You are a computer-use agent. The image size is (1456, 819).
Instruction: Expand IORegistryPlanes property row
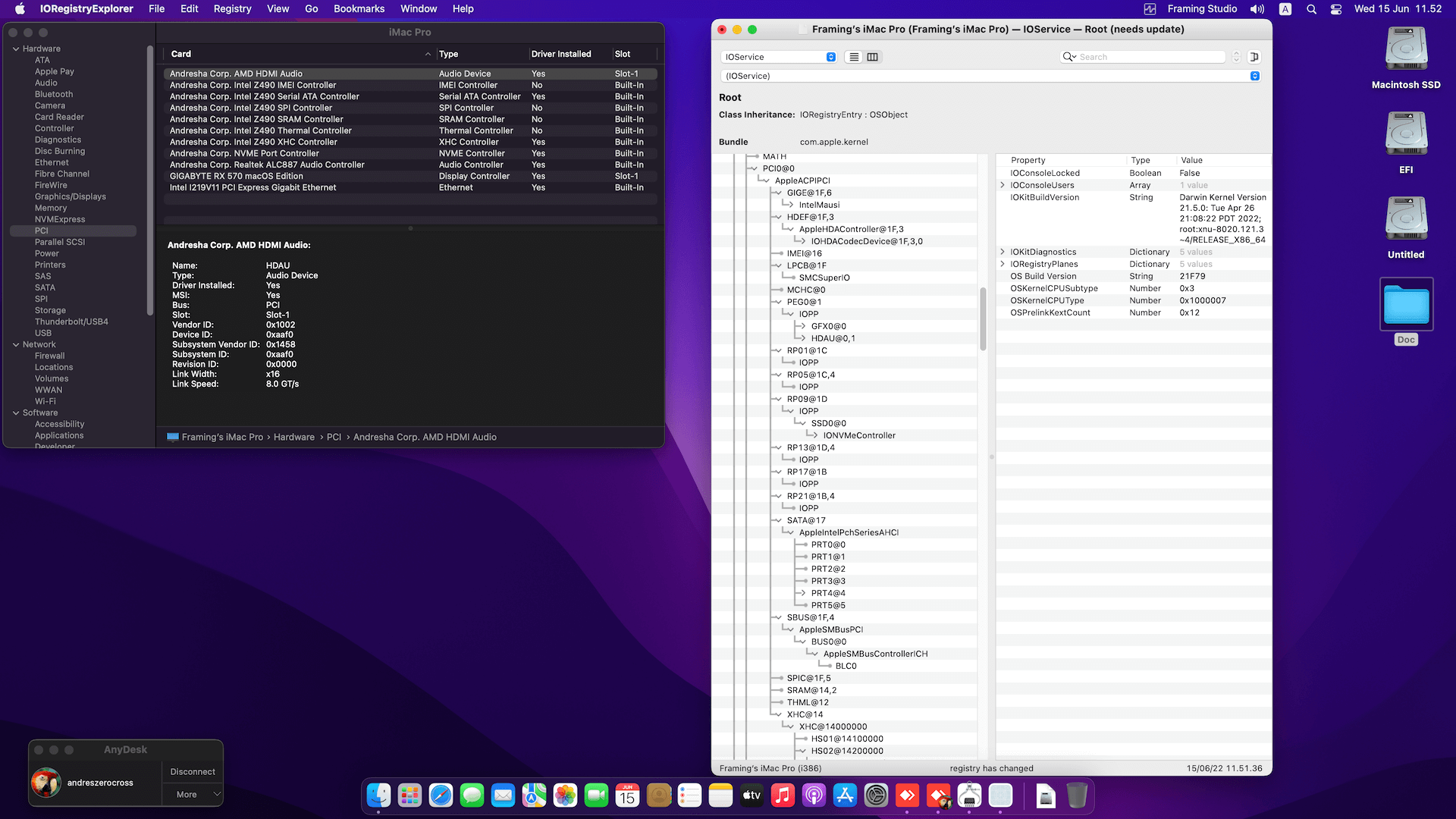point(1003,264)
